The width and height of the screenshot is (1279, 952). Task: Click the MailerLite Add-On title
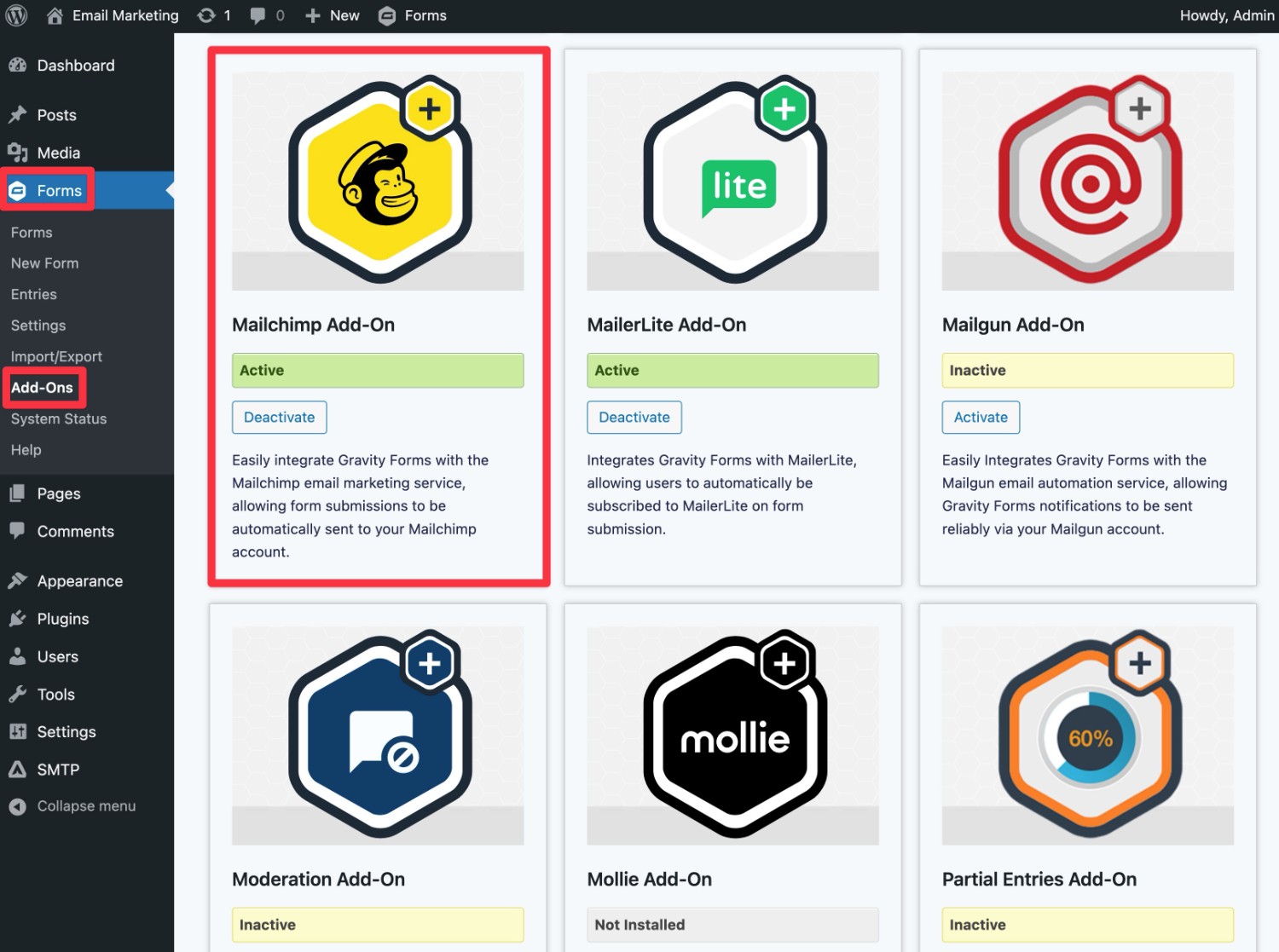point(666,325)
